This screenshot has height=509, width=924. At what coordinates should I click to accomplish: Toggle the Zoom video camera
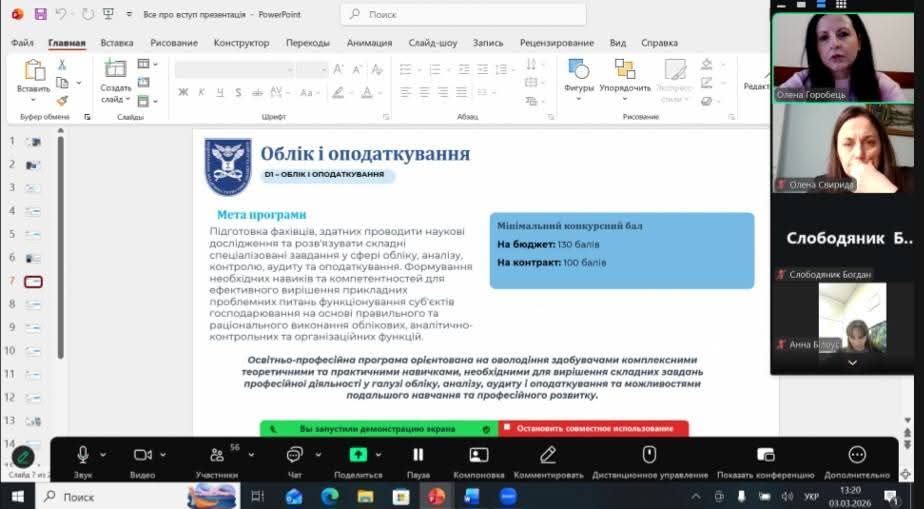[x=142, y=455]
